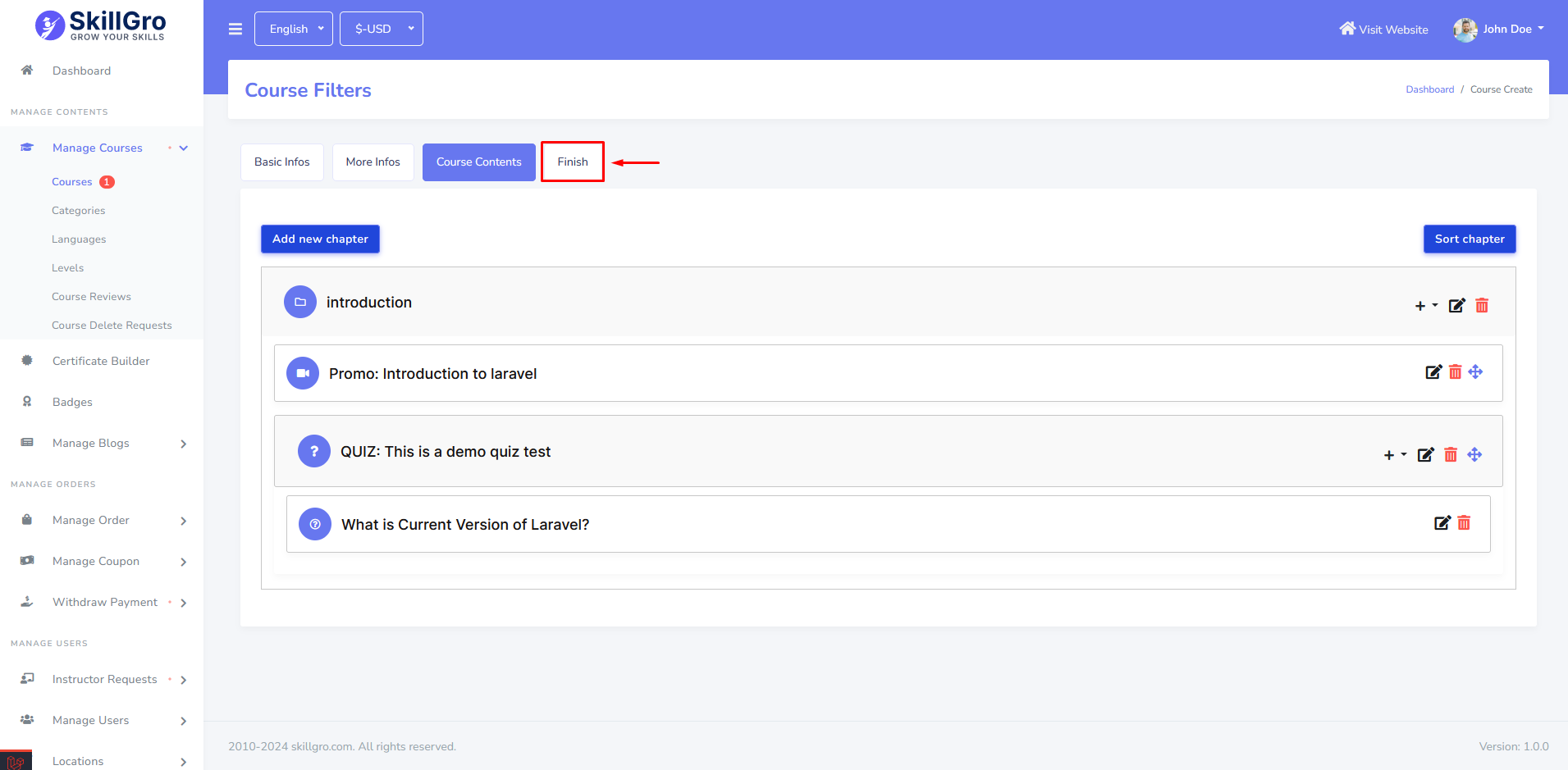Open the Badges page

coord(72,402)
